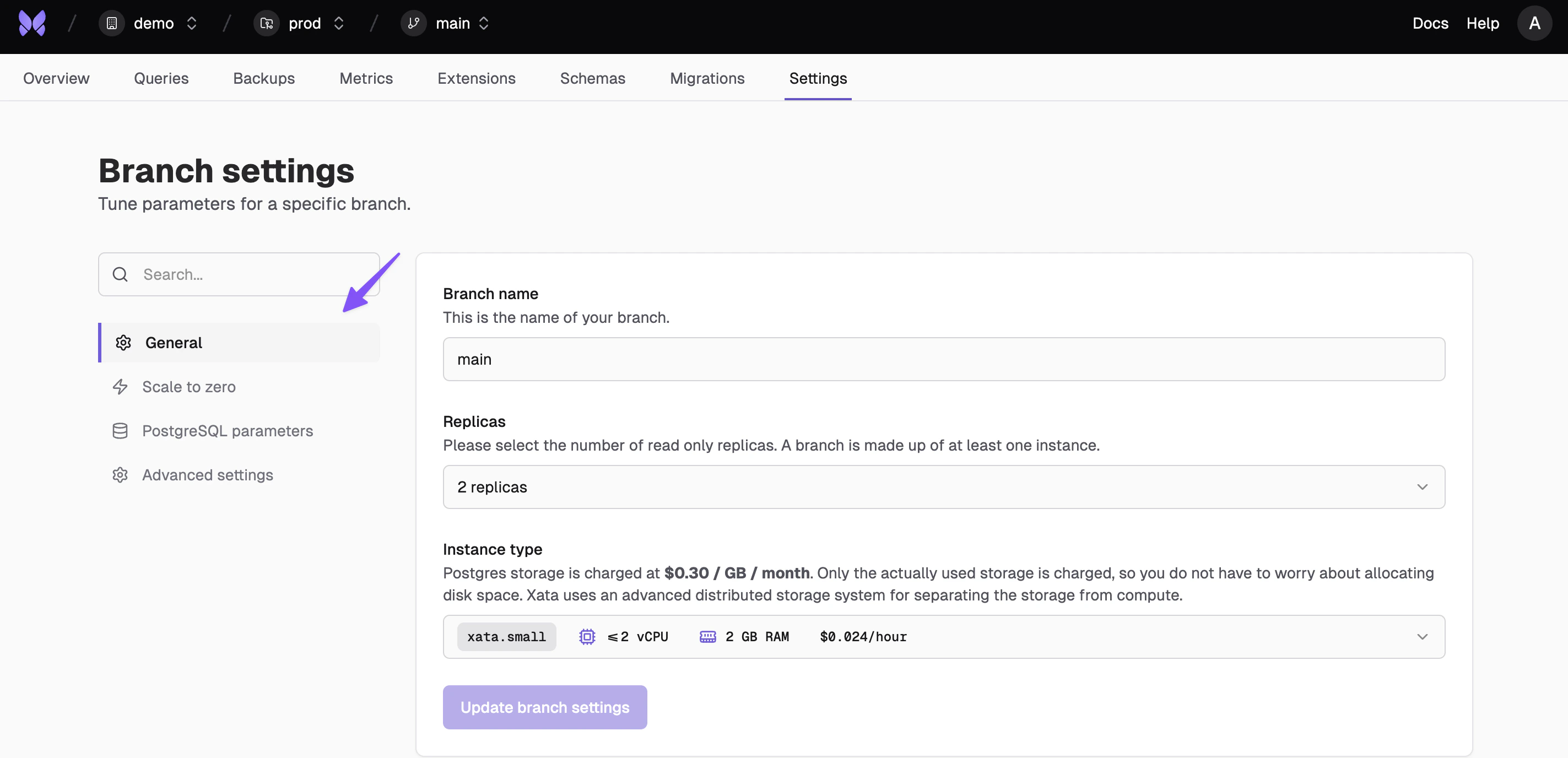The width and height of the screenshot is (1568, 758).
Task: Click the Xata logo icon
Action: [31, 23]
